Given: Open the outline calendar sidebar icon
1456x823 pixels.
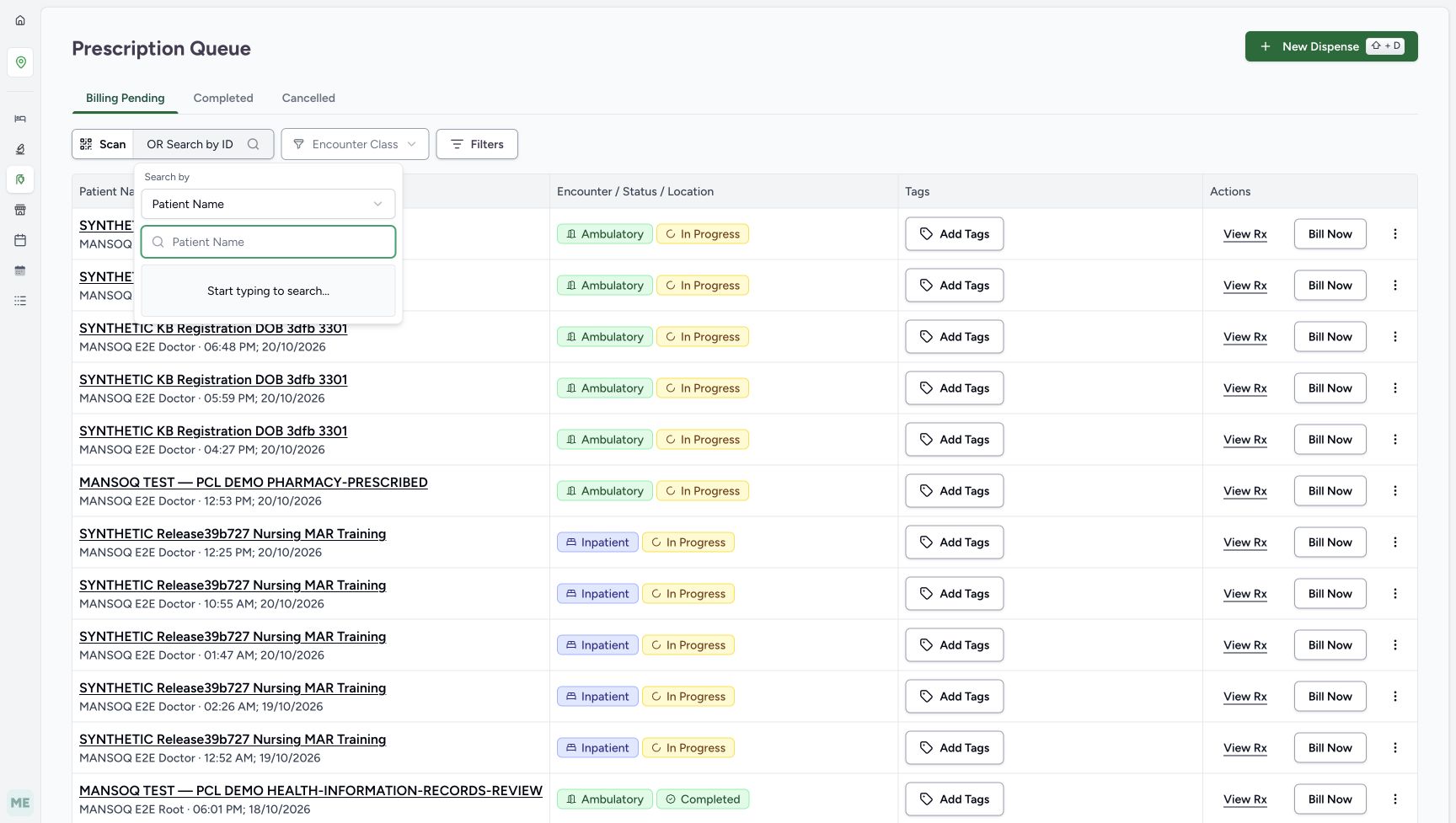Looking at the screenshot, I should pos(20,240).
